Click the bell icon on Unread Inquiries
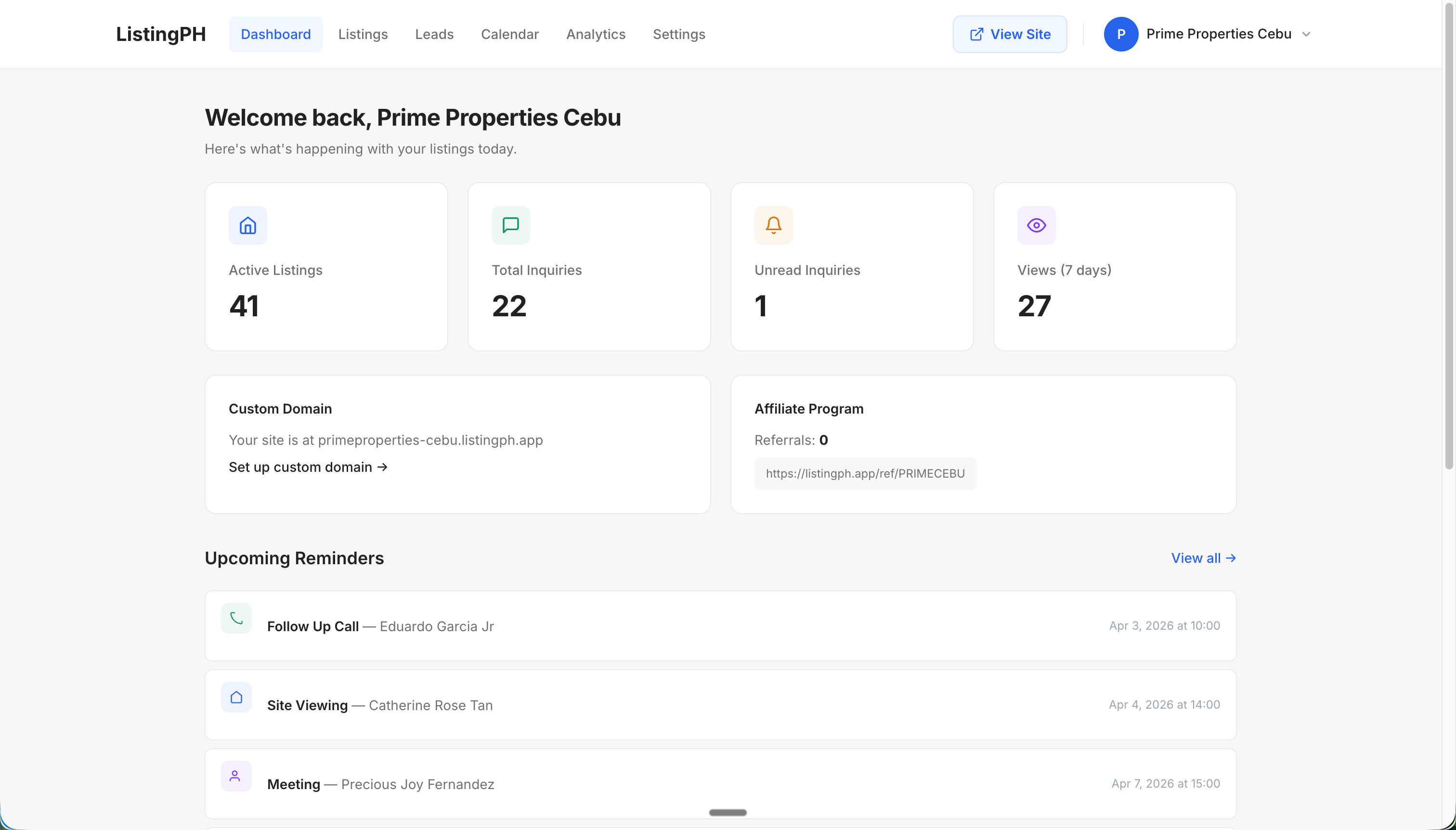The image size is (1456, 830). click(773, 225)
